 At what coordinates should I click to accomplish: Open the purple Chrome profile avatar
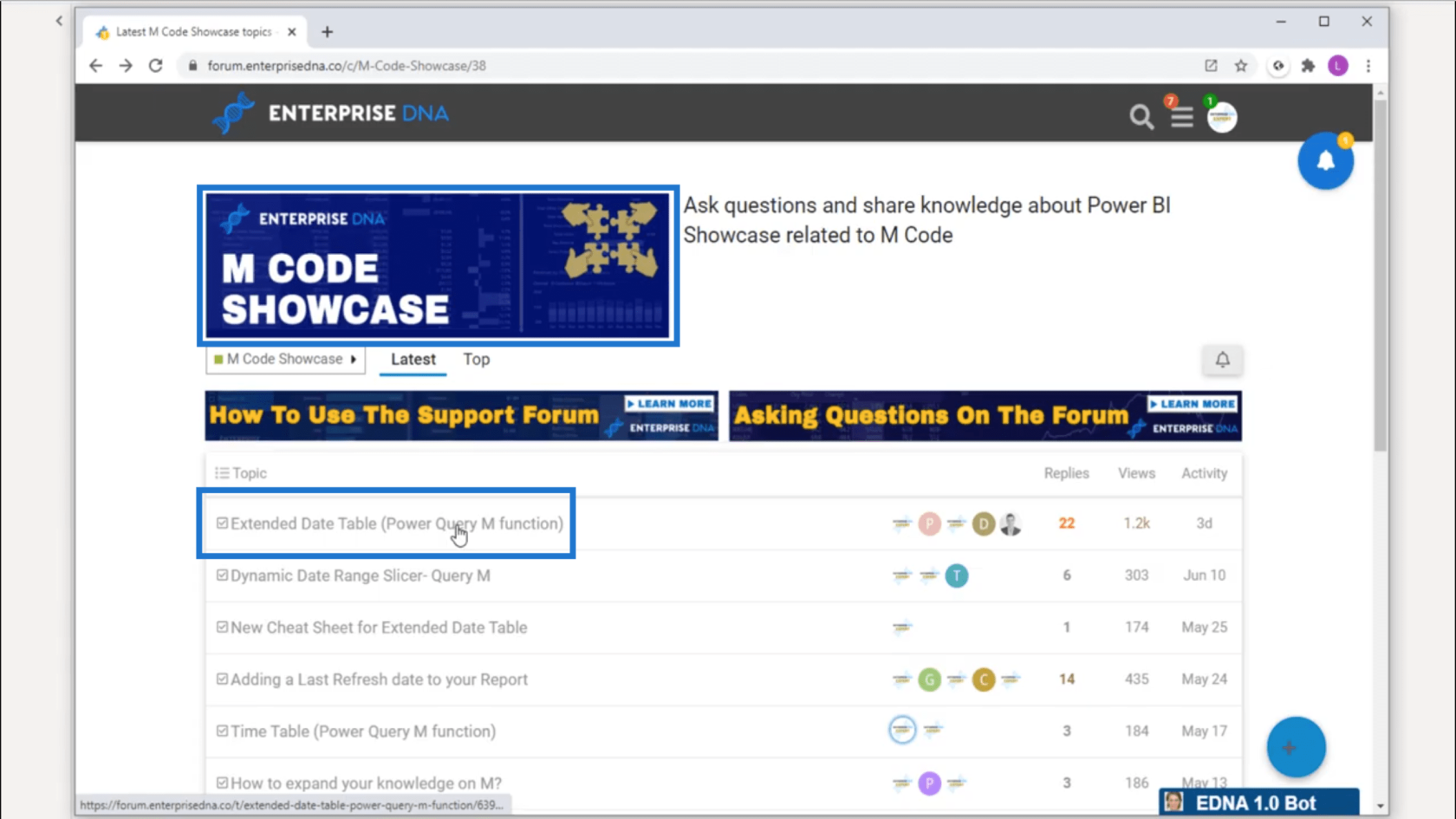tap(1338, 65)
